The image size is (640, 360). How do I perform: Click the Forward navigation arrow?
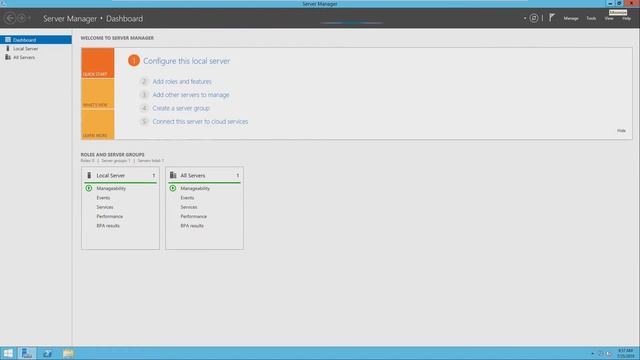(x=22, y=18)
